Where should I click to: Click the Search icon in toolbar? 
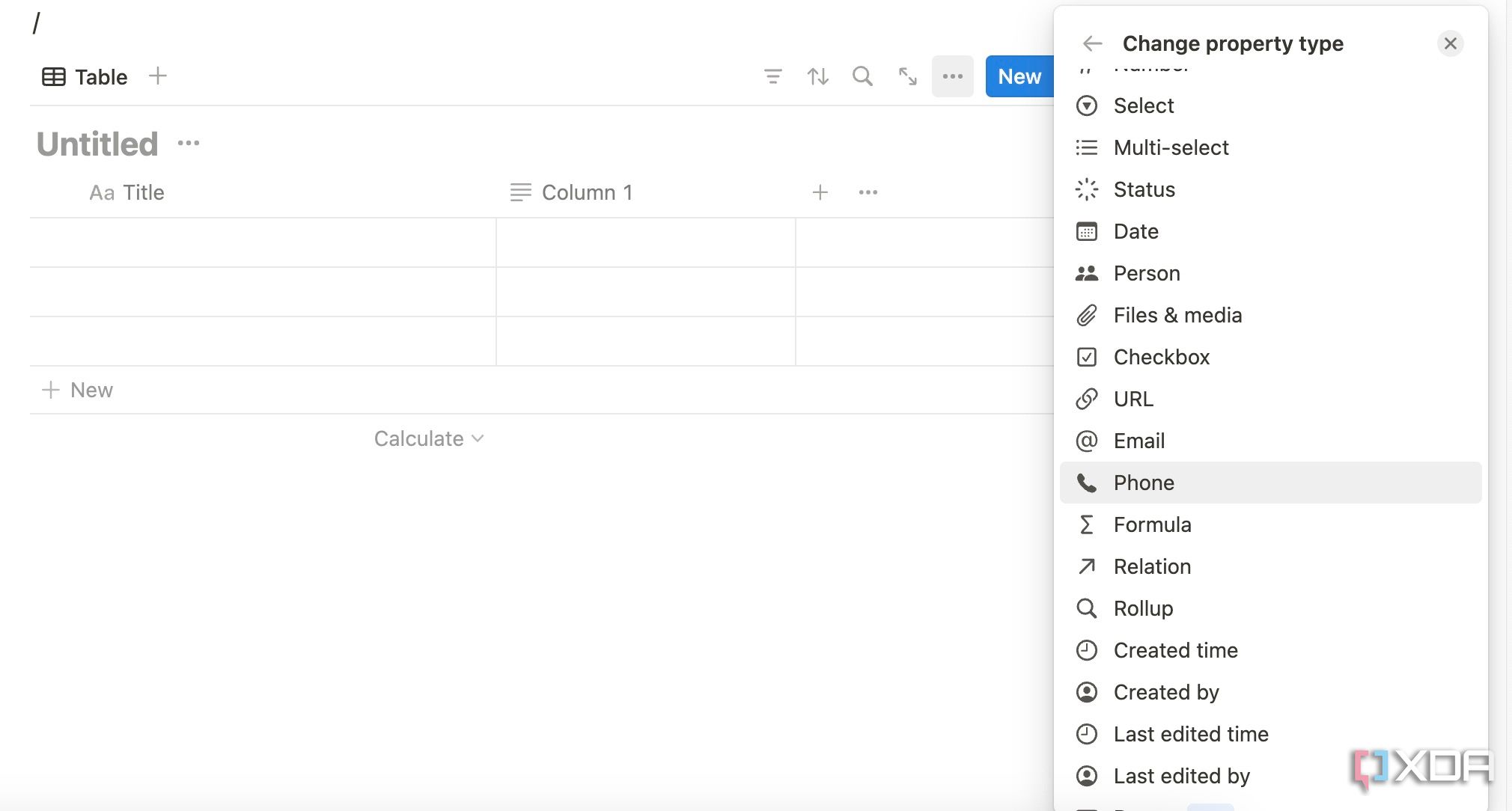pyautogui.click(x=863, y=75)
